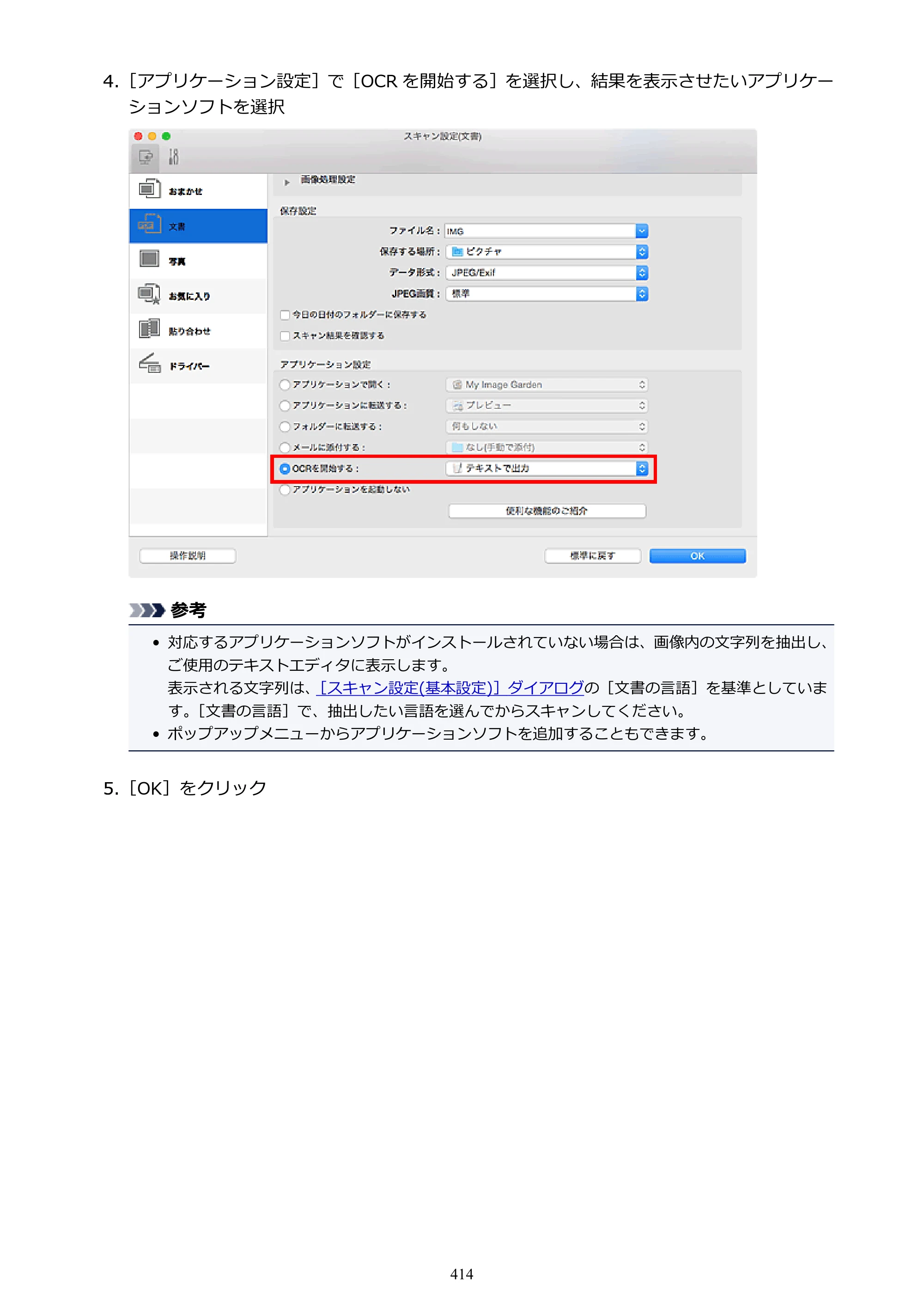Open the My Image Garden application dropdown
Image resolution: width=924 pixels, height=1307 pixels.
click(x=547, y=385)
